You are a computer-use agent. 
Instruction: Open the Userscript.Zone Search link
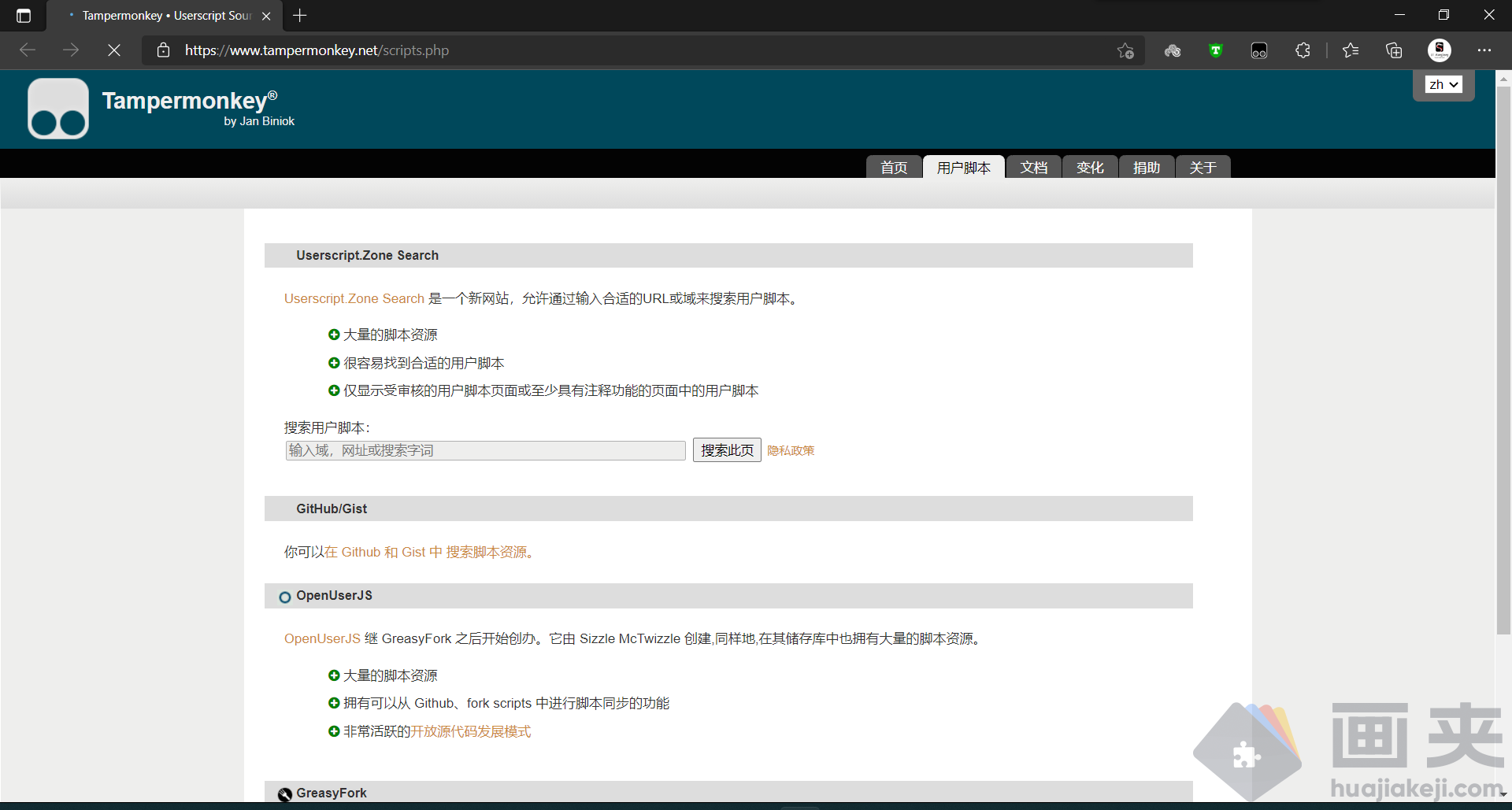tap(354, 298)
